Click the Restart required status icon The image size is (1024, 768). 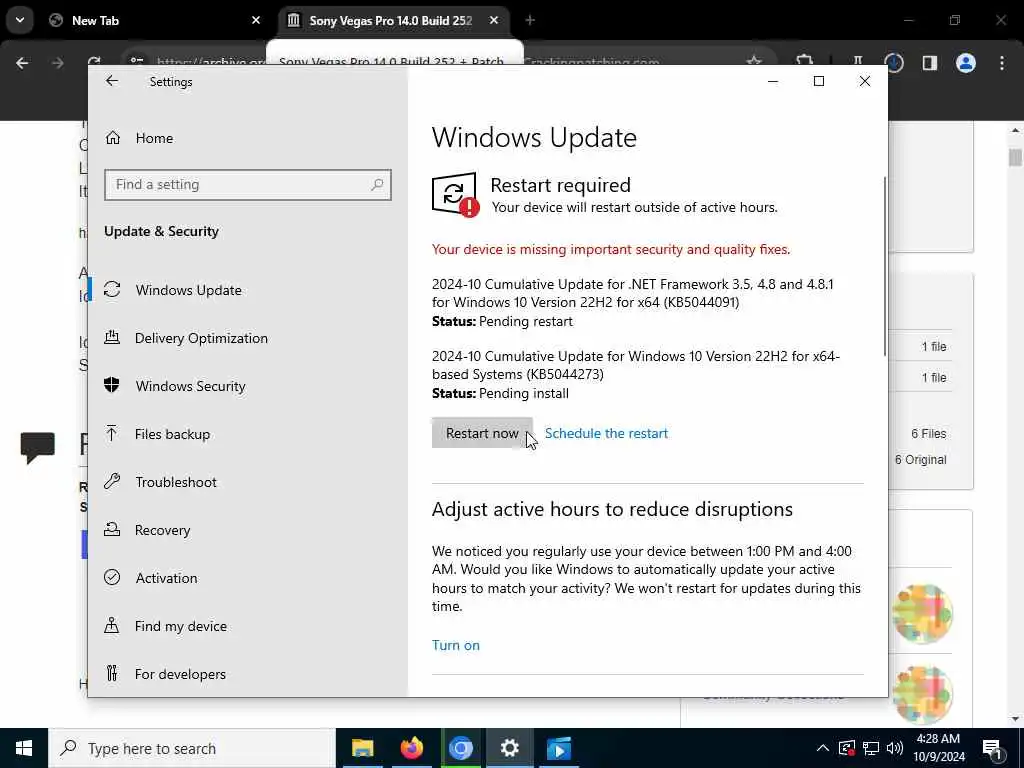tap(455, 195)
